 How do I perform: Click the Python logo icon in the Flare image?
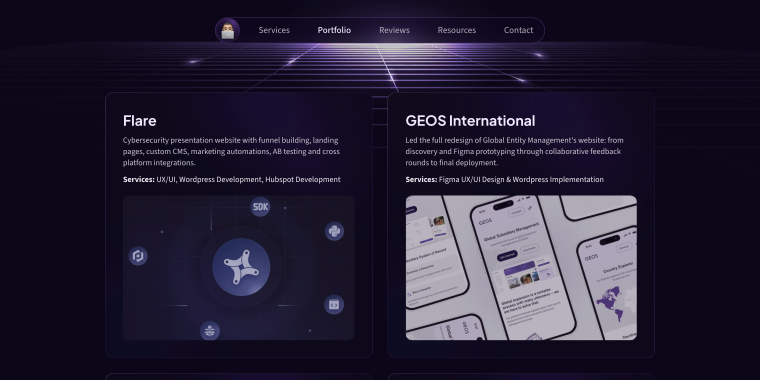click(x=334, y=231)
